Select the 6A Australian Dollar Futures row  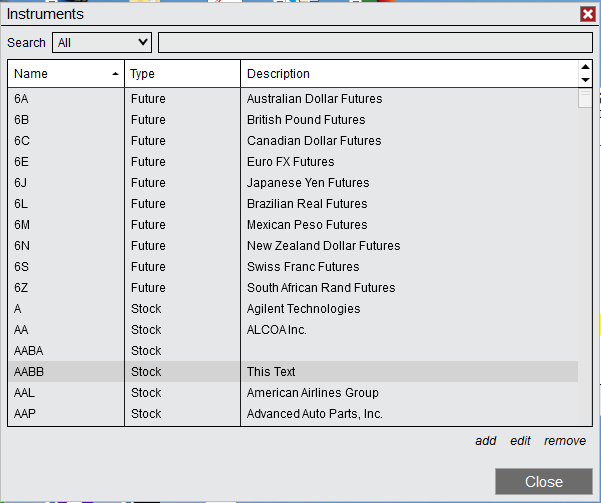[x=292, y=99]
